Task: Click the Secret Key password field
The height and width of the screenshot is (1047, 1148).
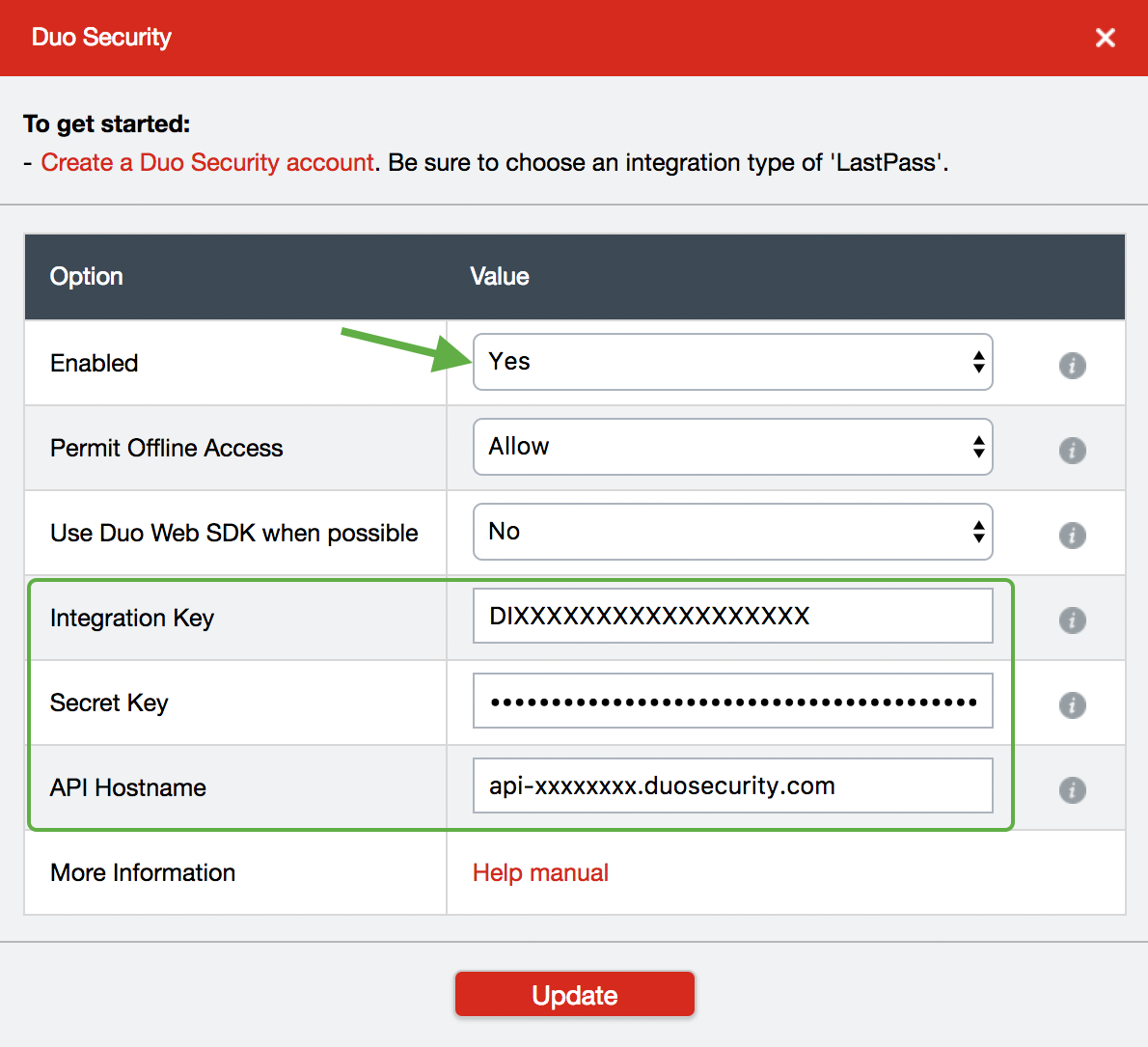Action: (x=733, y=701)
